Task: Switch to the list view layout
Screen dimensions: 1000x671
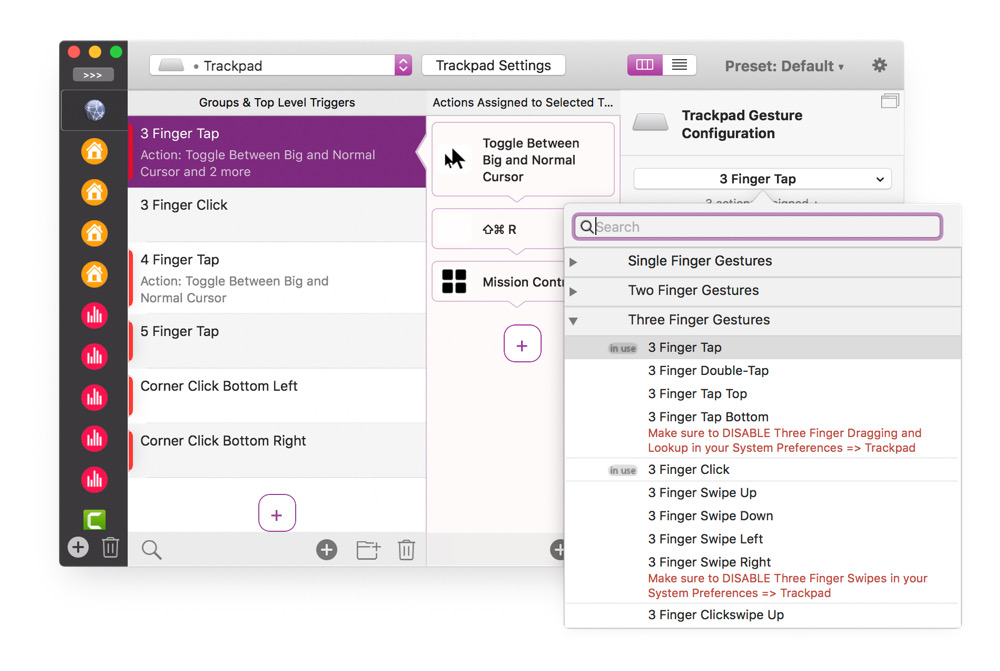Action: (x=679, y=65)
